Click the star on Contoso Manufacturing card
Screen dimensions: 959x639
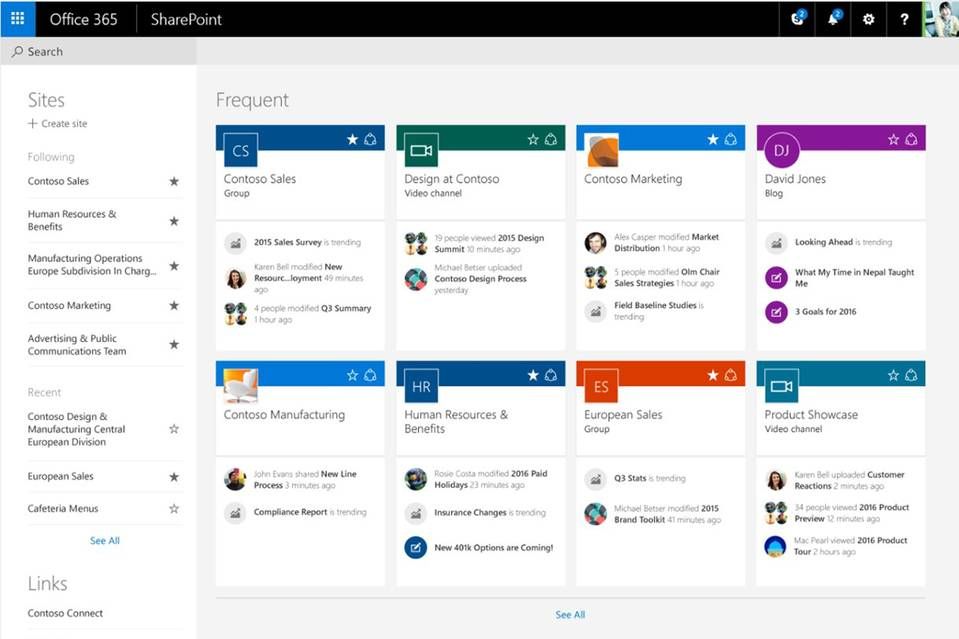point(352,375)
